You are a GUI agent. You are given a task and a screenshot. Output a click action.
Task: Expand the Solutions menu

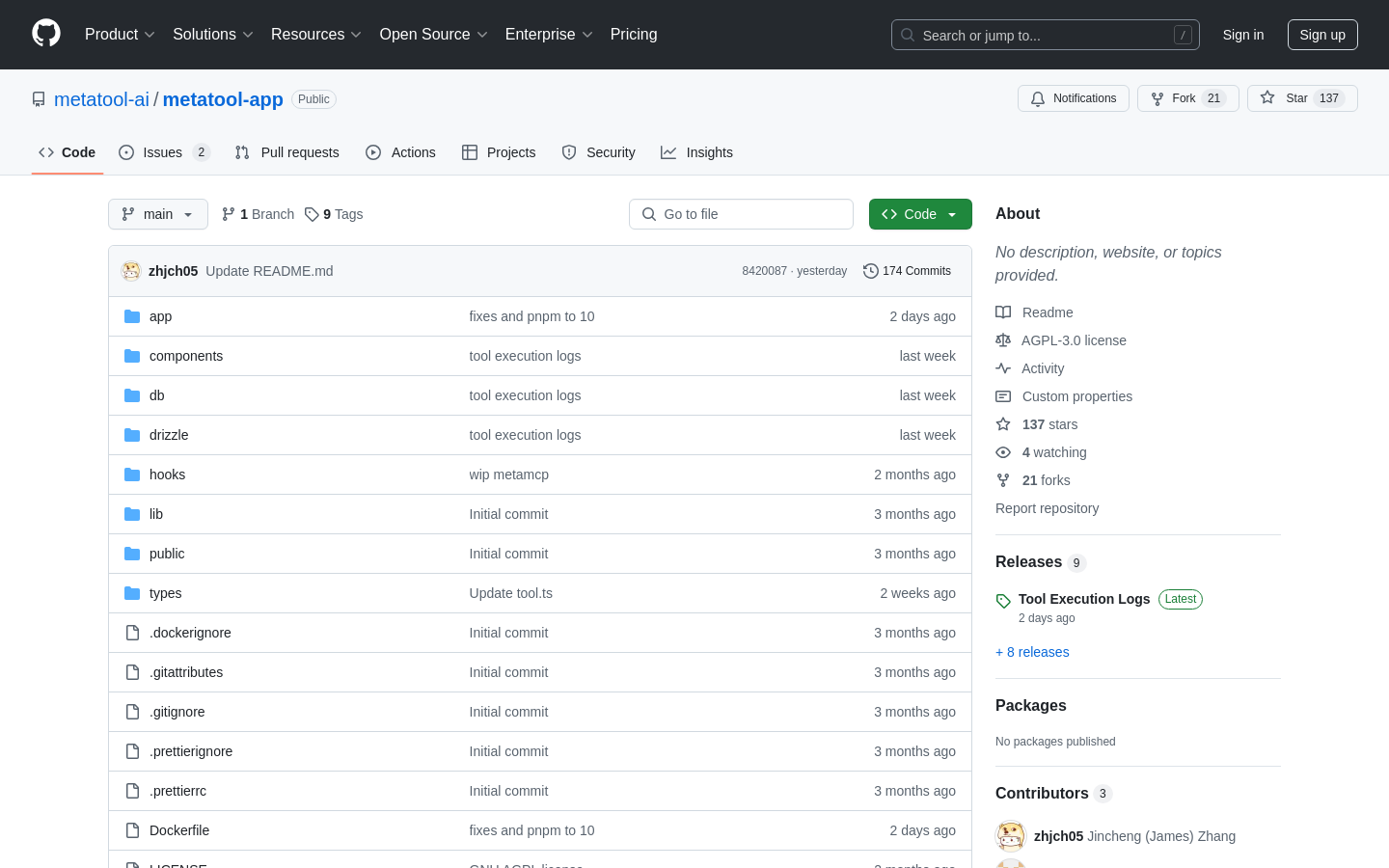pyautogui.click(x=213, y=35)
